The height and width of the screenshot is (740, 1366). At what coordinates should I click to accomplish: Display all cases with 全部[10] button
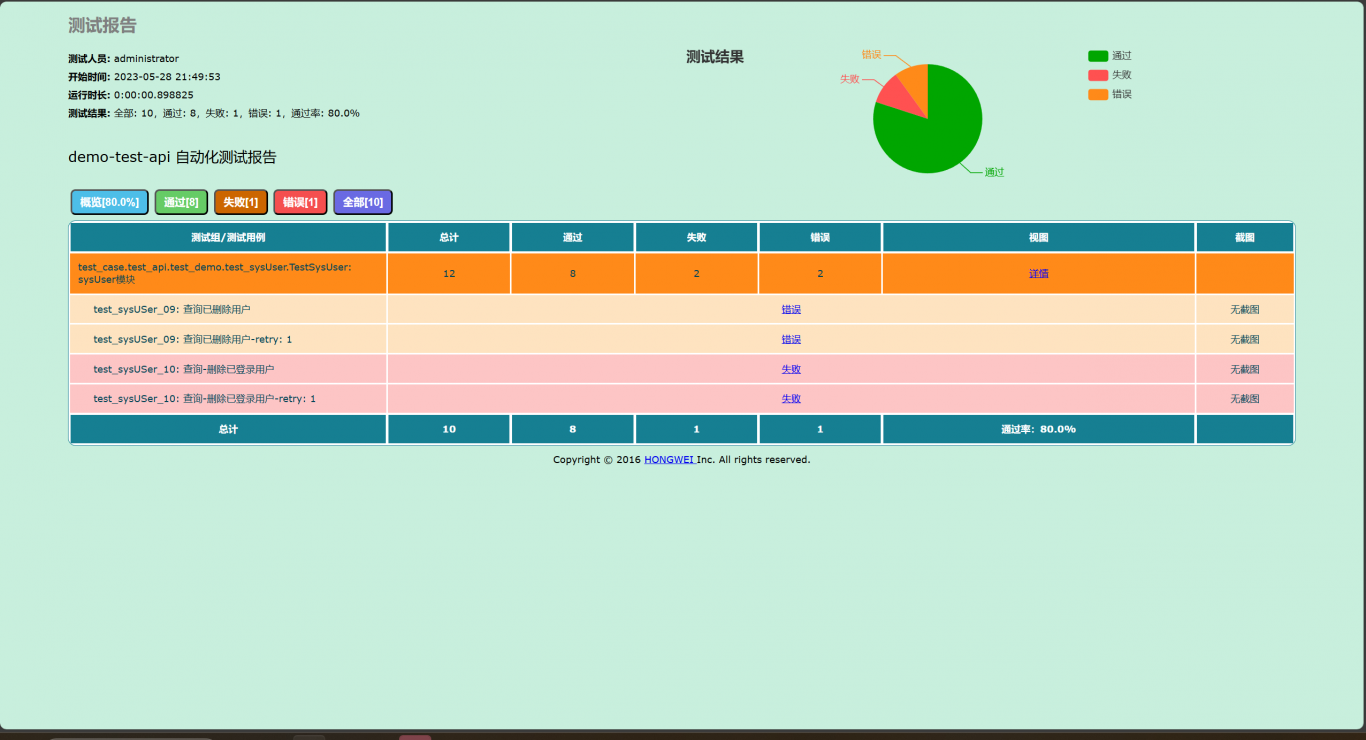click(x=363, y=202)
